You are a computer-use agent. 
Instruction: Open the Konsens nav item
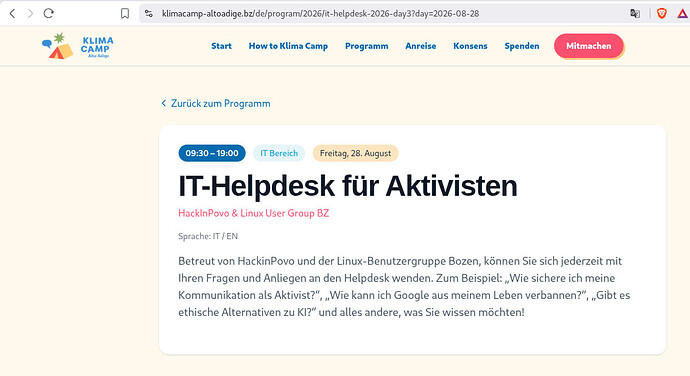[x=470, y=46]
